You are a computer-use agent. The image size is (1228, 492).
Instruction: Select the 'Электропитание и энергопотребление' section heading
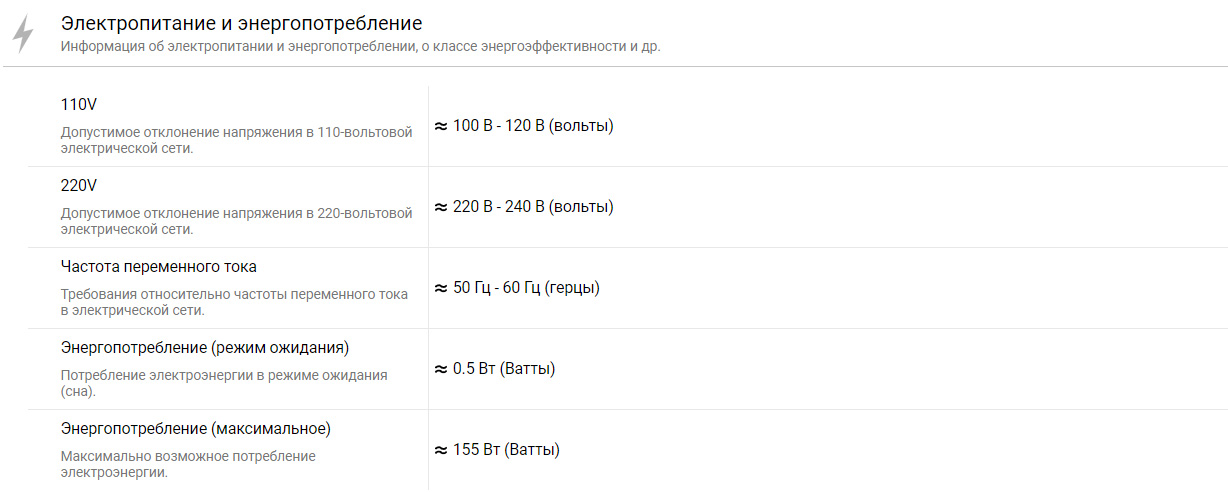[x=241, y=22]
